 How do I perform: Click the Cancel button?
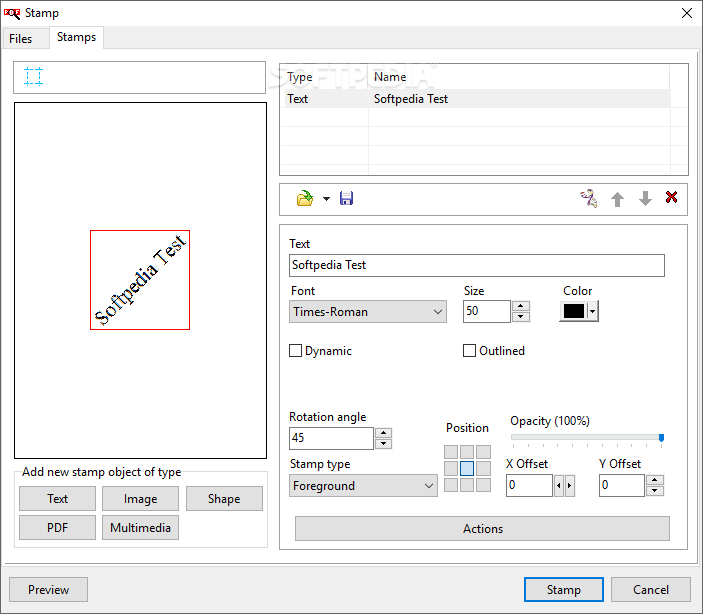tap(651, 589)
